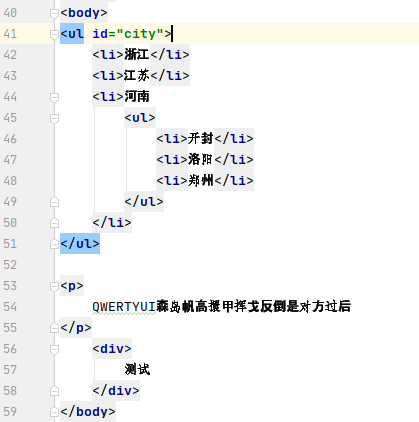Click the text 测试 on line 57

(137, 370)
